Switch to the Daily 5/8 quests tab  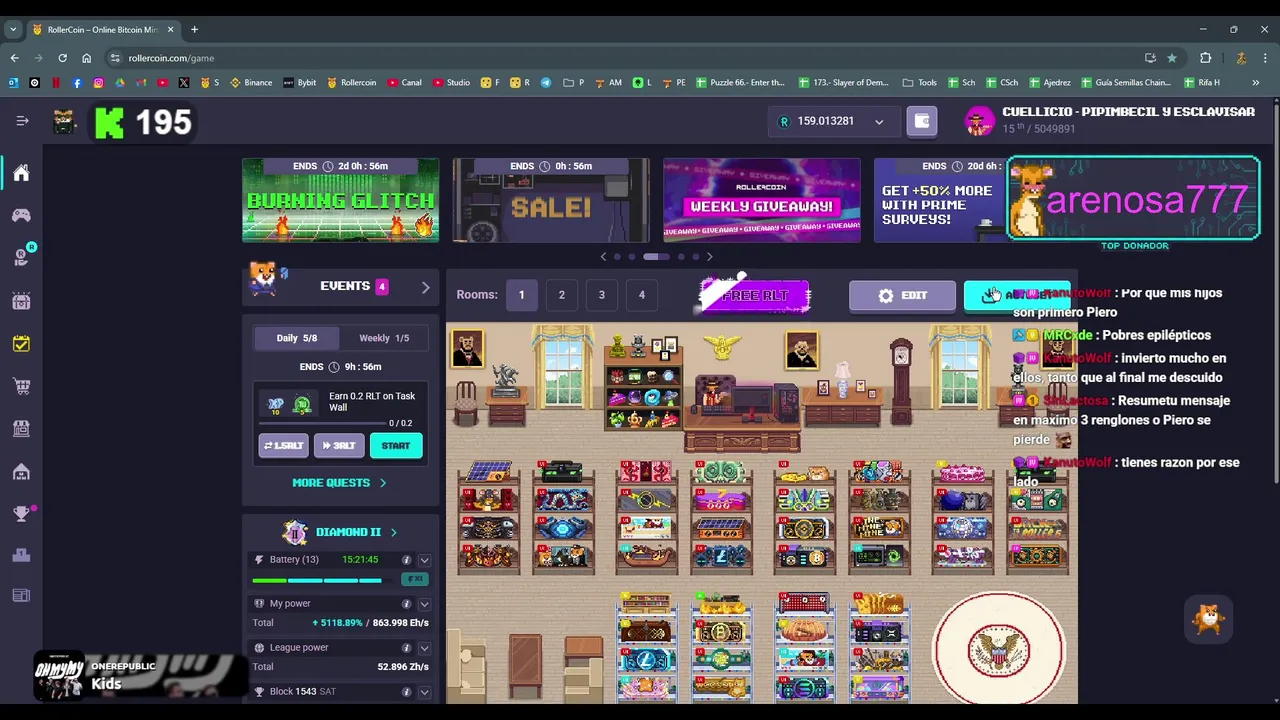pyautogui.click(x=296, y=338)
